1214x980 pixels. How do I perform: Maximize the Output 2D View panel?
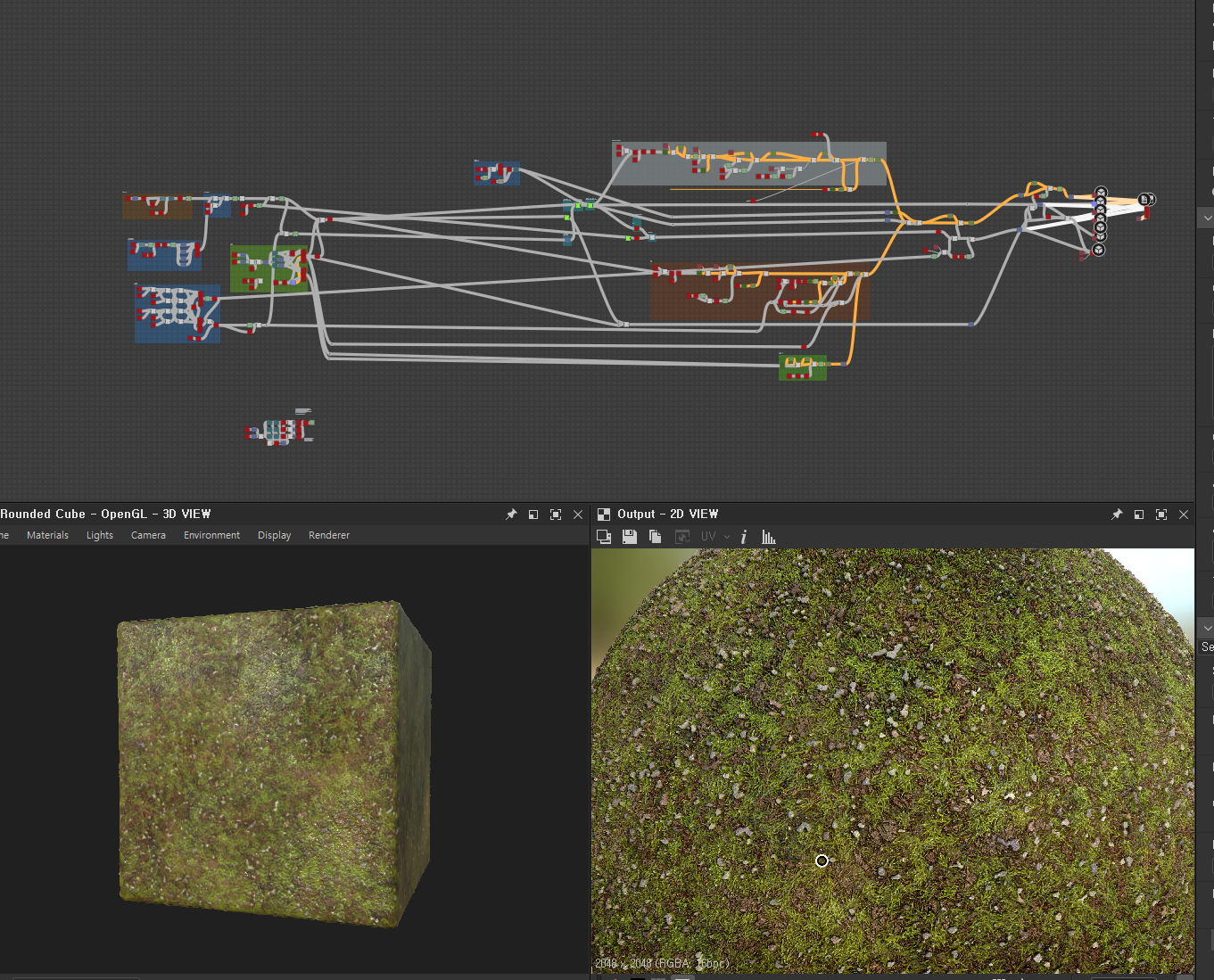pos(1161,515)
